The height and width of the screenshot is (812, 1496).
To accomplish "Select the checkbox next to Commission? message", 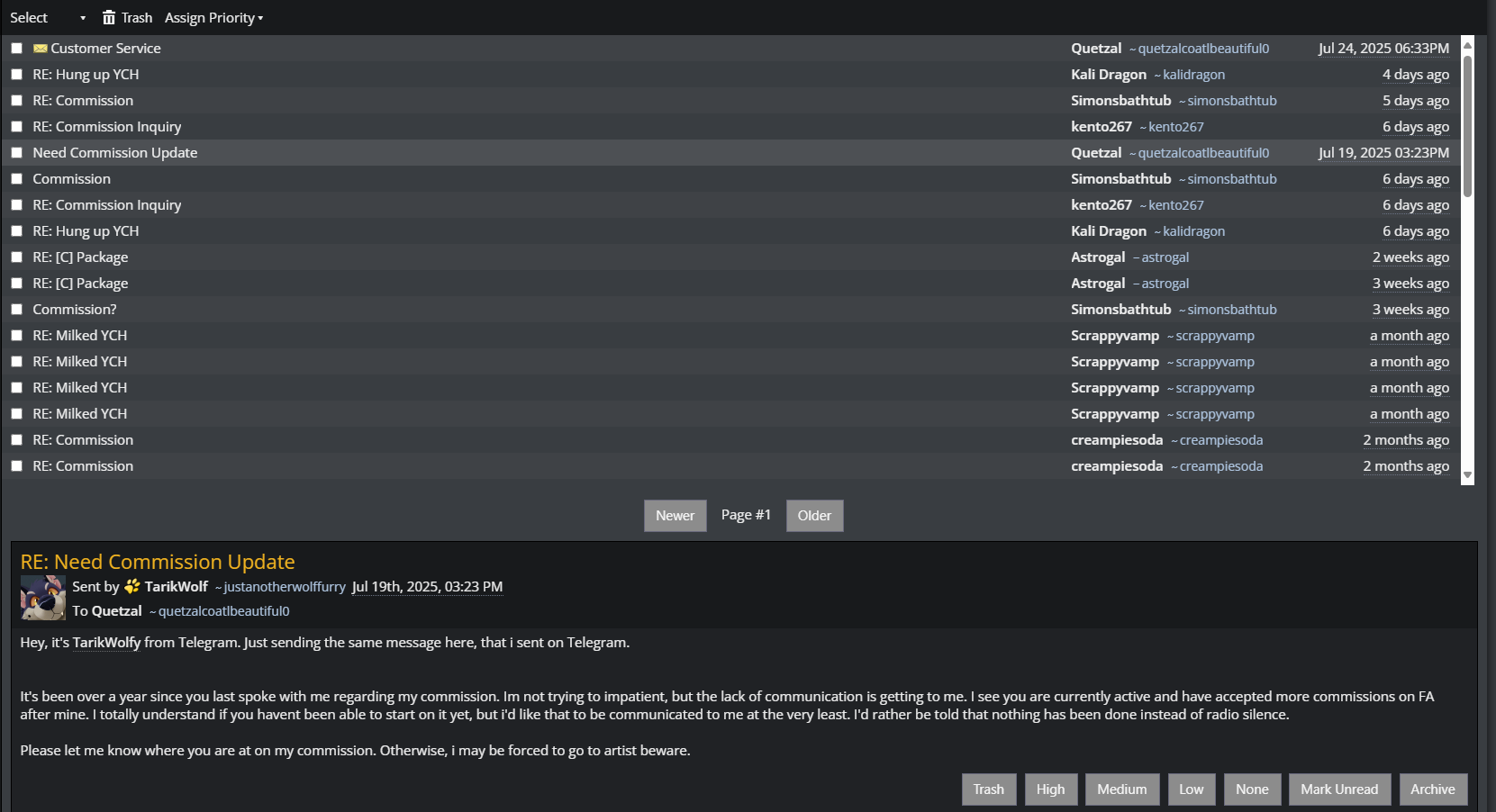I will pos(16,310).
